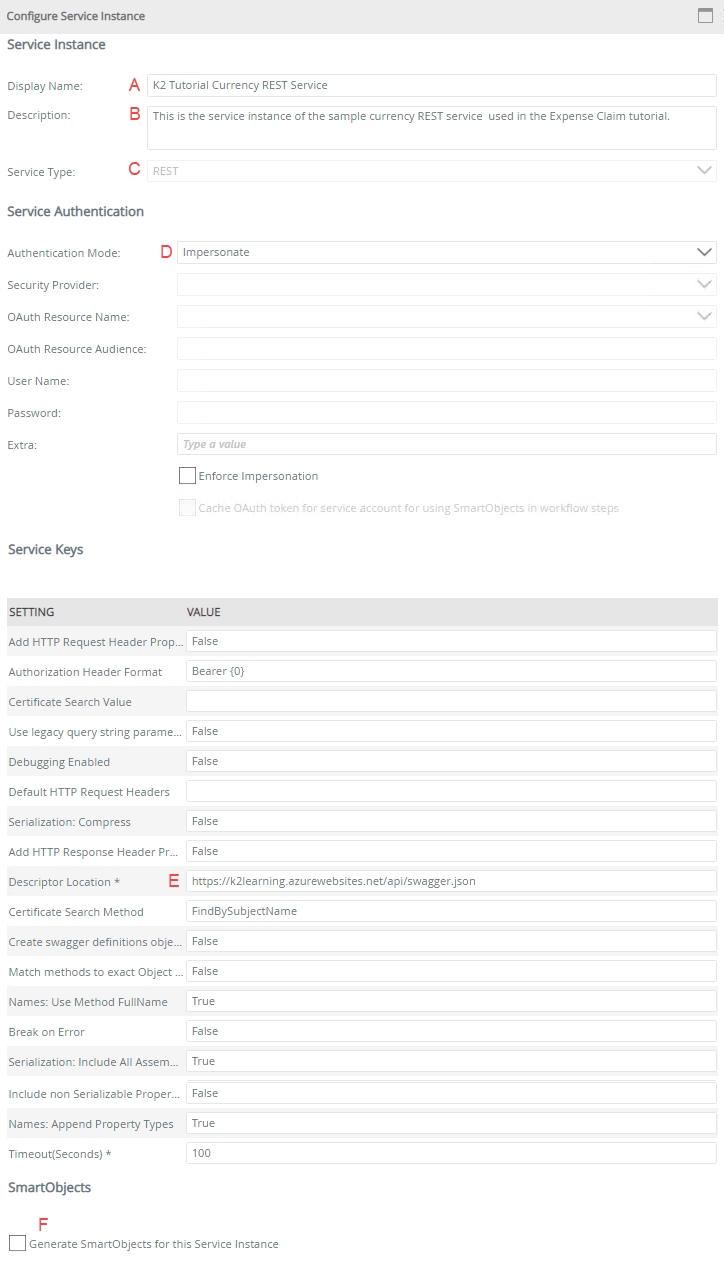Toggle the Cache OAuth token checkbox
Screen dimensions: 724x1261
(x=187, y=508)
